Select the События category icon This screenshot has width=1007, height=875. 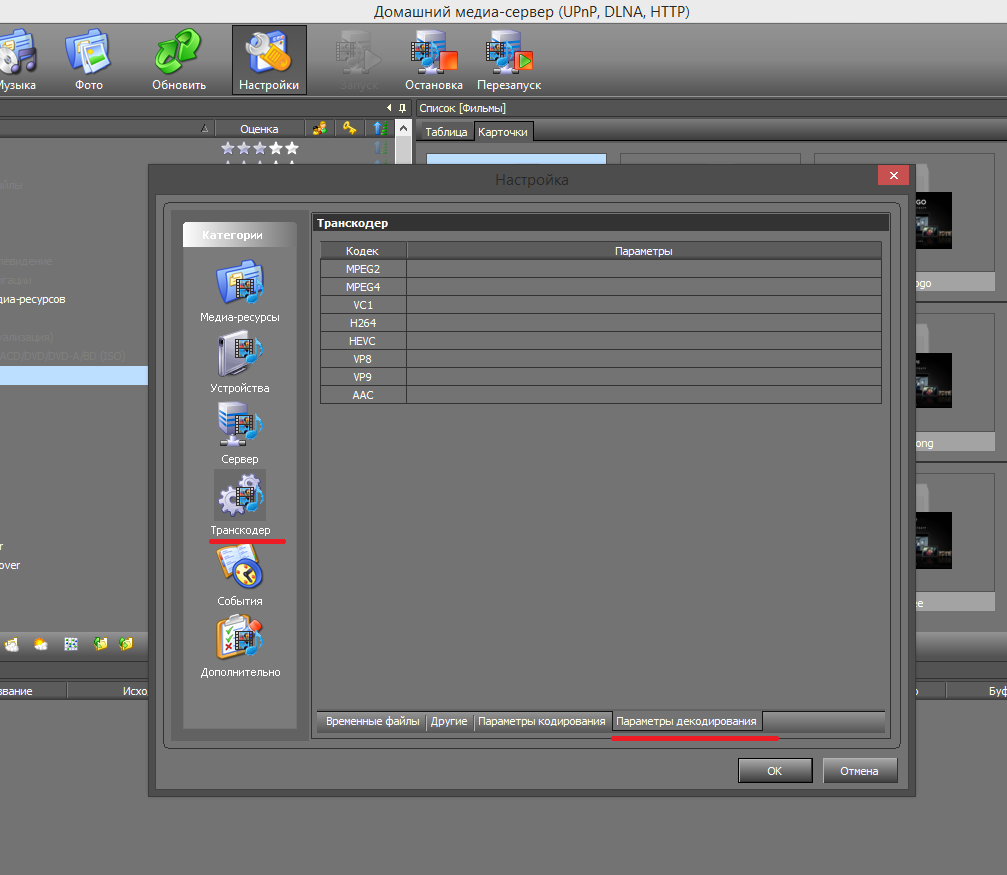tap(239, 569)
